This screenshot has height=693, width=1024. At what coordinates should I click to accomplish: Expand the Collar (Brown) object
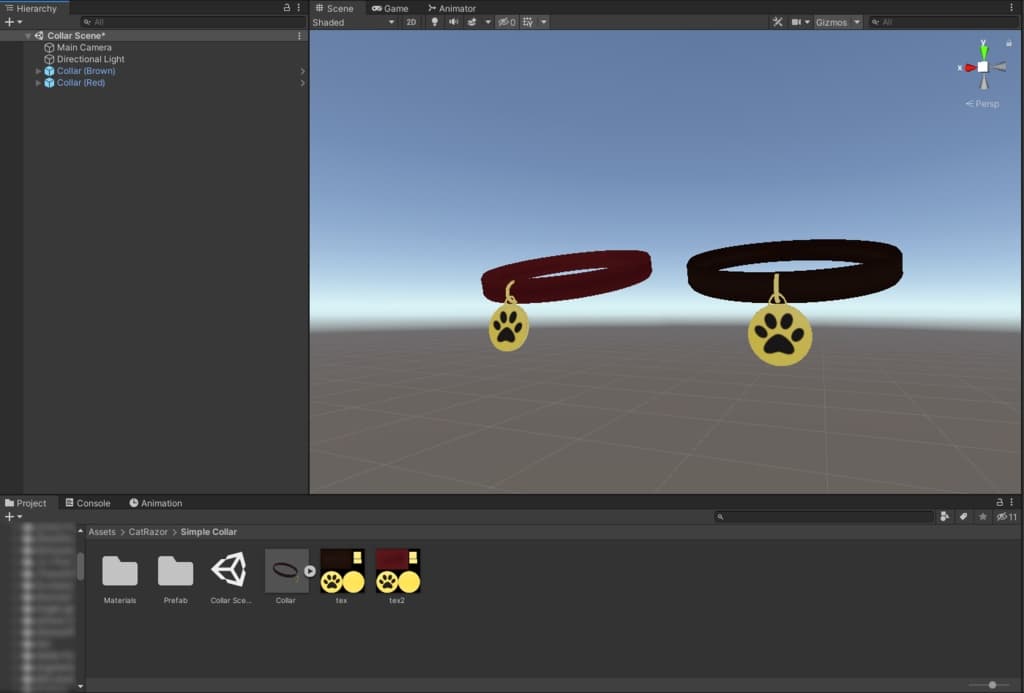(x=38, y=71)
